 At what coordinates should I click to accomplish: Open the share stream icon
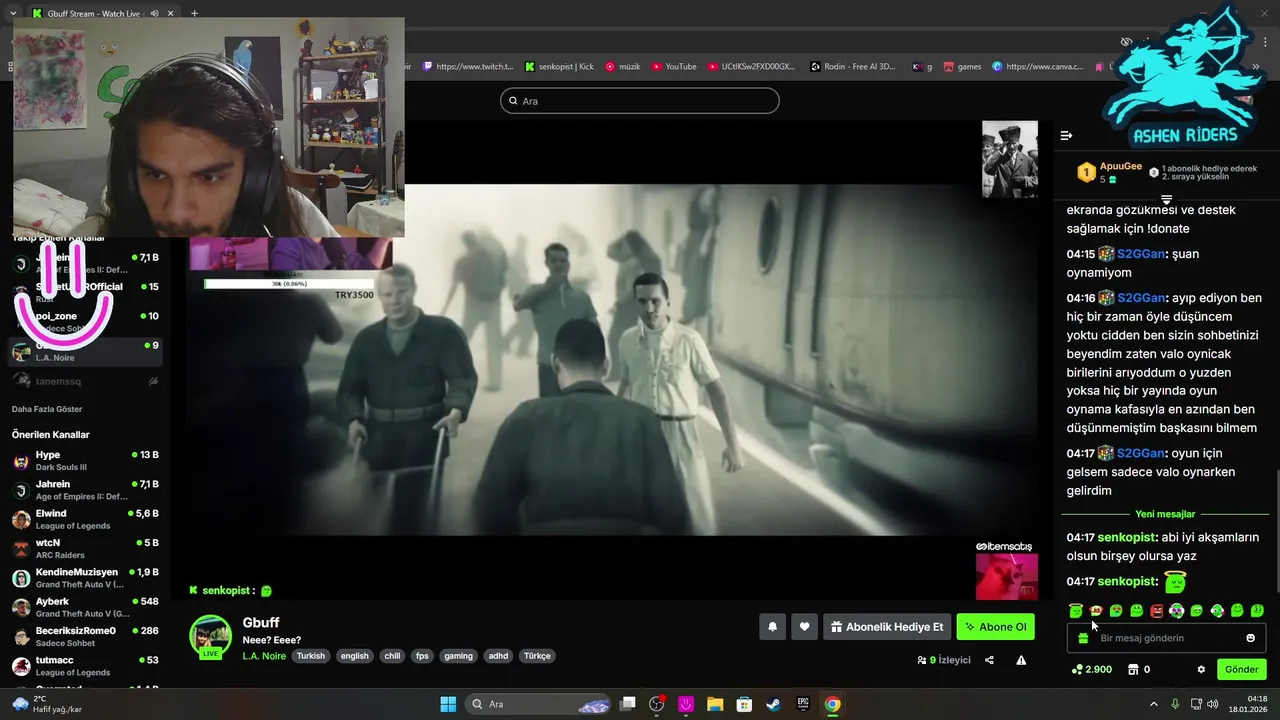[x=989, y=660]
